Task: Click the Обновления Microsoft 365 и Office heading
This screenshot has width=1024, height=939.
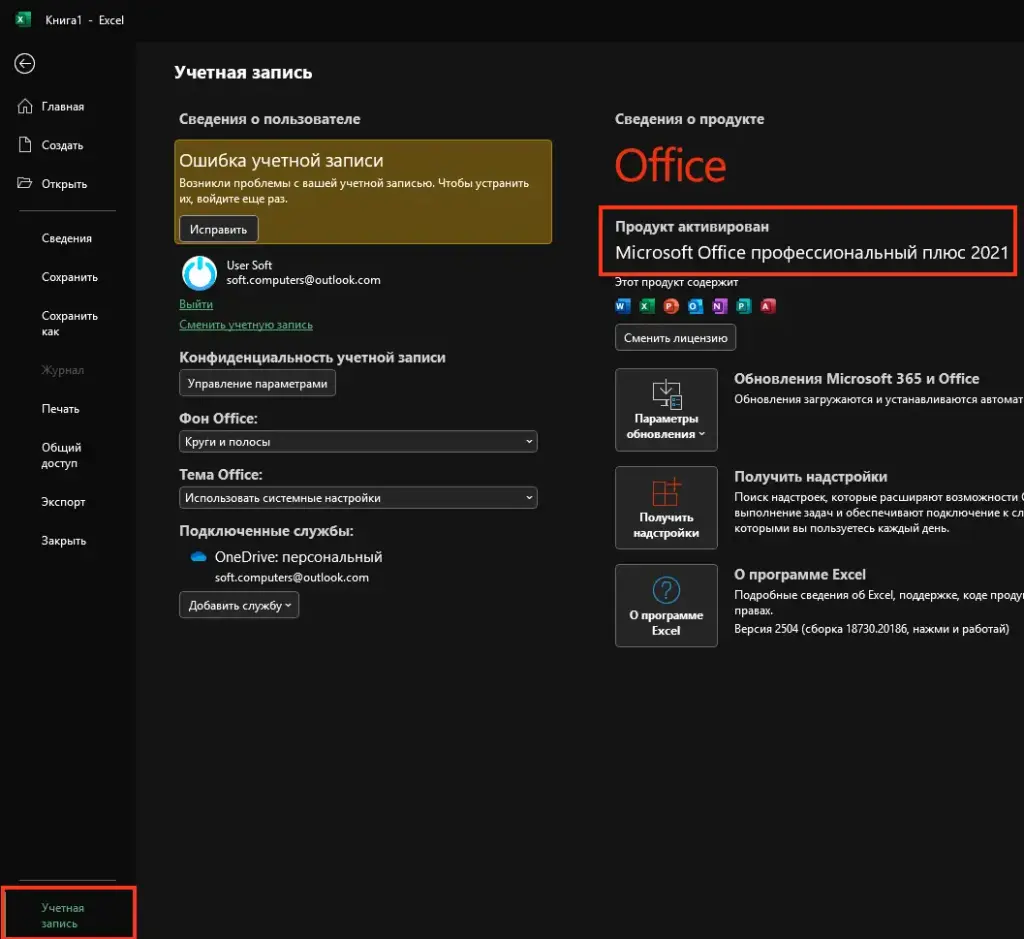Action: (x=856, y=379)
